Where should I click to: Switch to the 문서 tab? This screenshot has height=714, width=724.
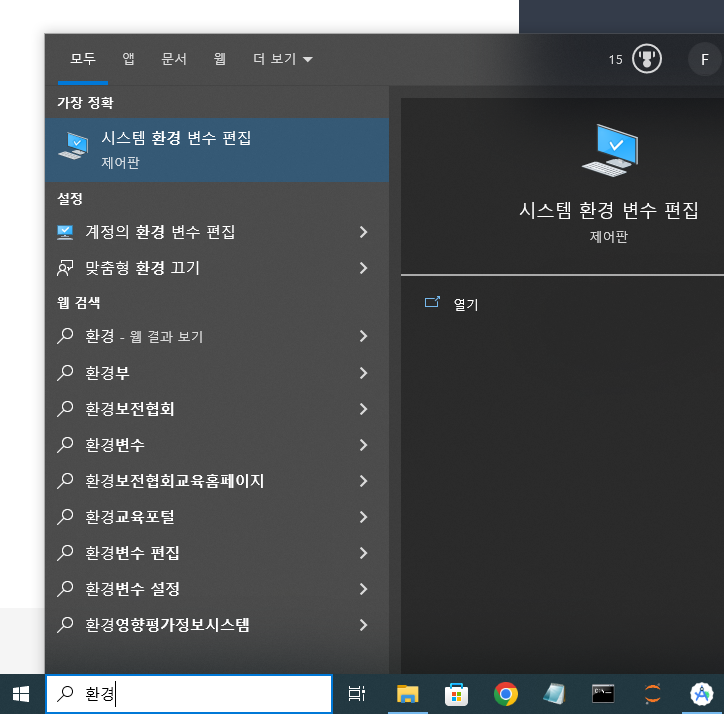(x=174, y=59)
